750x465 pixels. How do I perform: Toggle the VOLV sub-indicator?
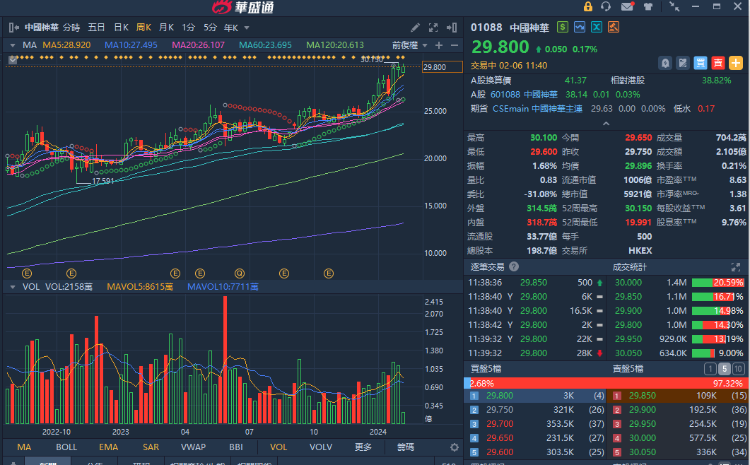[x=321, y=447]
